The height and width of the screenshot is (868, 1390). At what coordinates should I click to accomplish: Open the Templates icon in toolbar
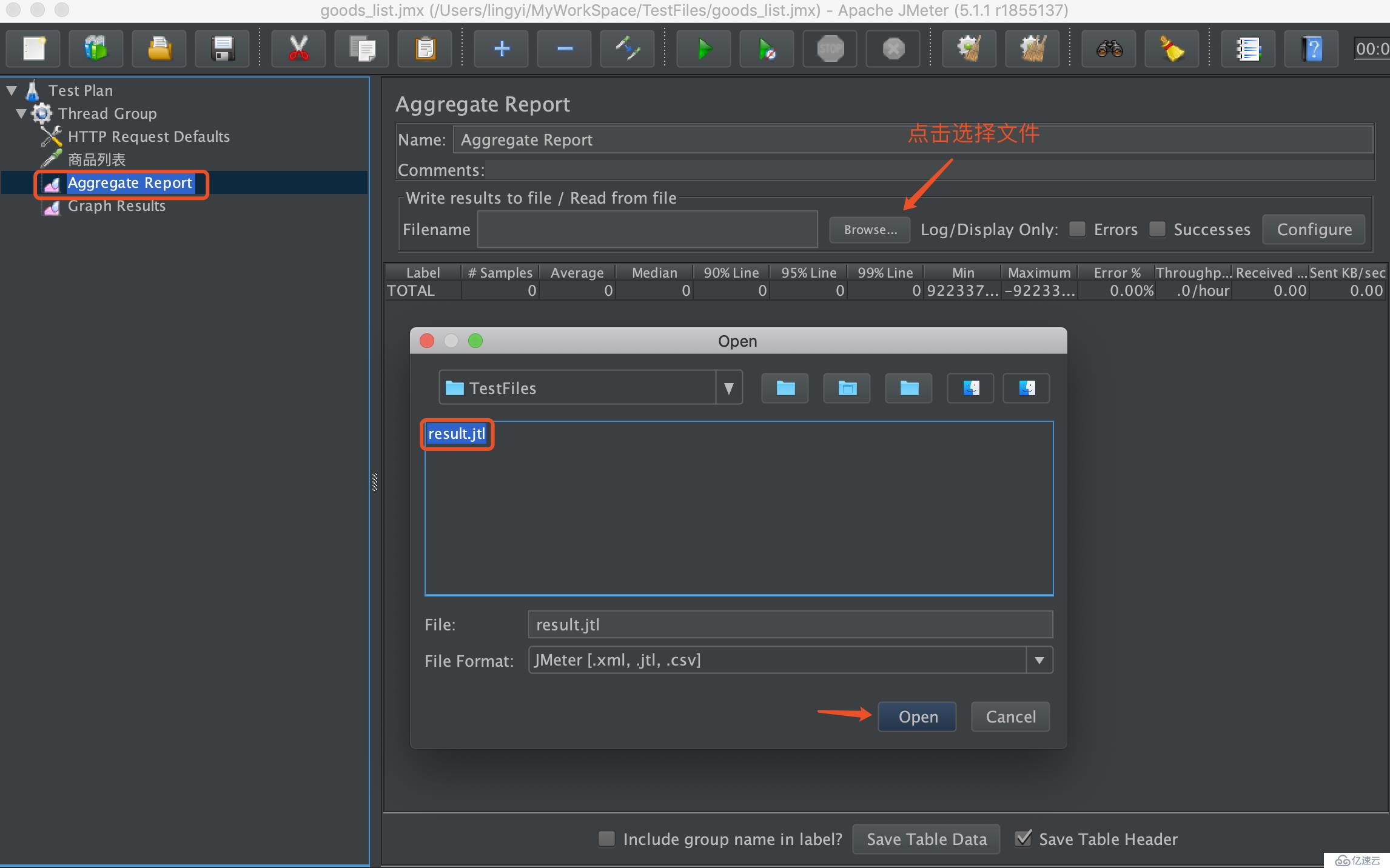coord(96,48)
